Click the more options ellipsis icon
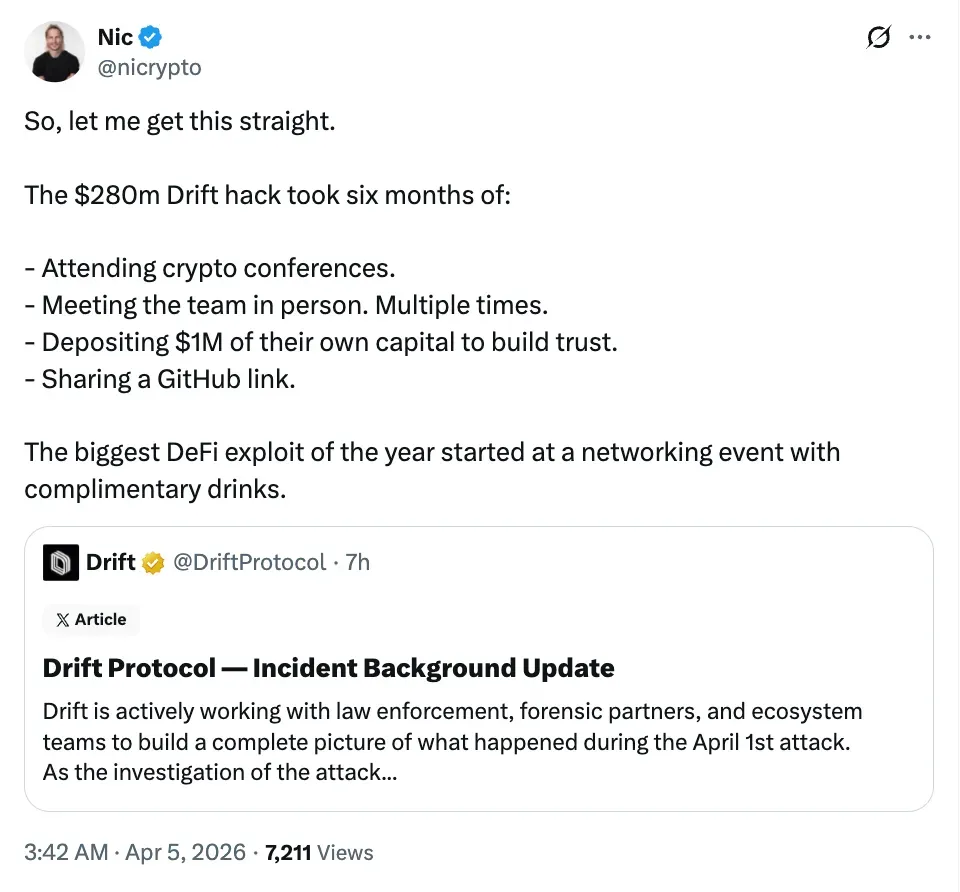The image size is (960, 892). tap(921, 37)
